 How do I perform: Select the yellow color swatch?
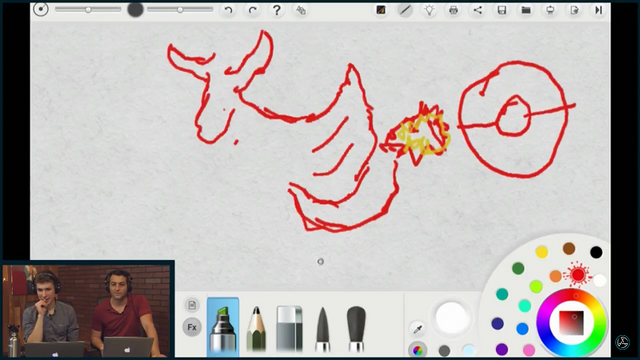pos(542,252)
